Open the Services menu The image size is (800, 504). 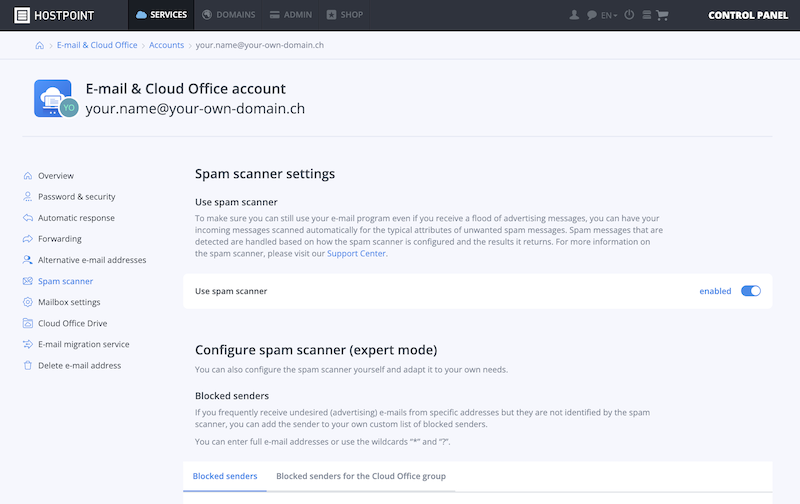coord(162,15)
